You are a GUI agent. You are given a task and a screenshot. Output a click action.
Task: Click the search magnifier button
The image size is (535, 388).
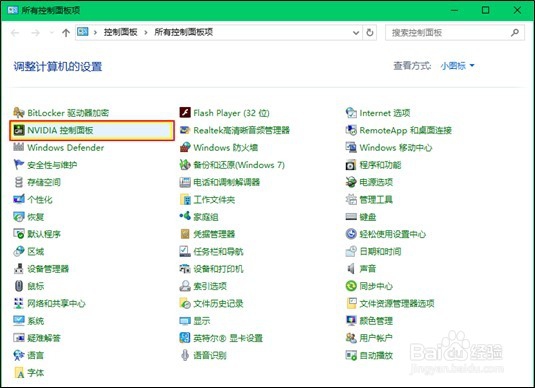515,33
